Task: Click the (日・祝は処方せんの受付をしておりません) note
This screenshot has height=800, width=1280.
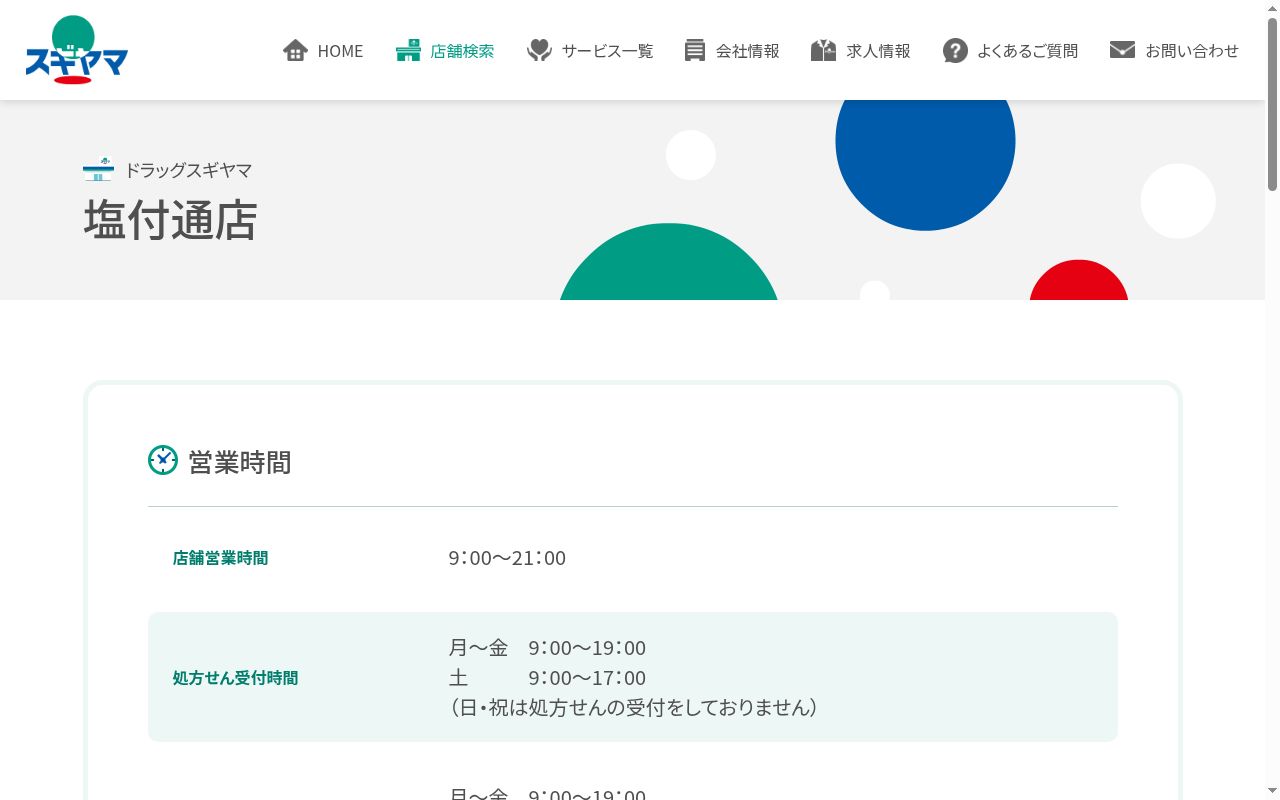Action: tap(634, 708)
